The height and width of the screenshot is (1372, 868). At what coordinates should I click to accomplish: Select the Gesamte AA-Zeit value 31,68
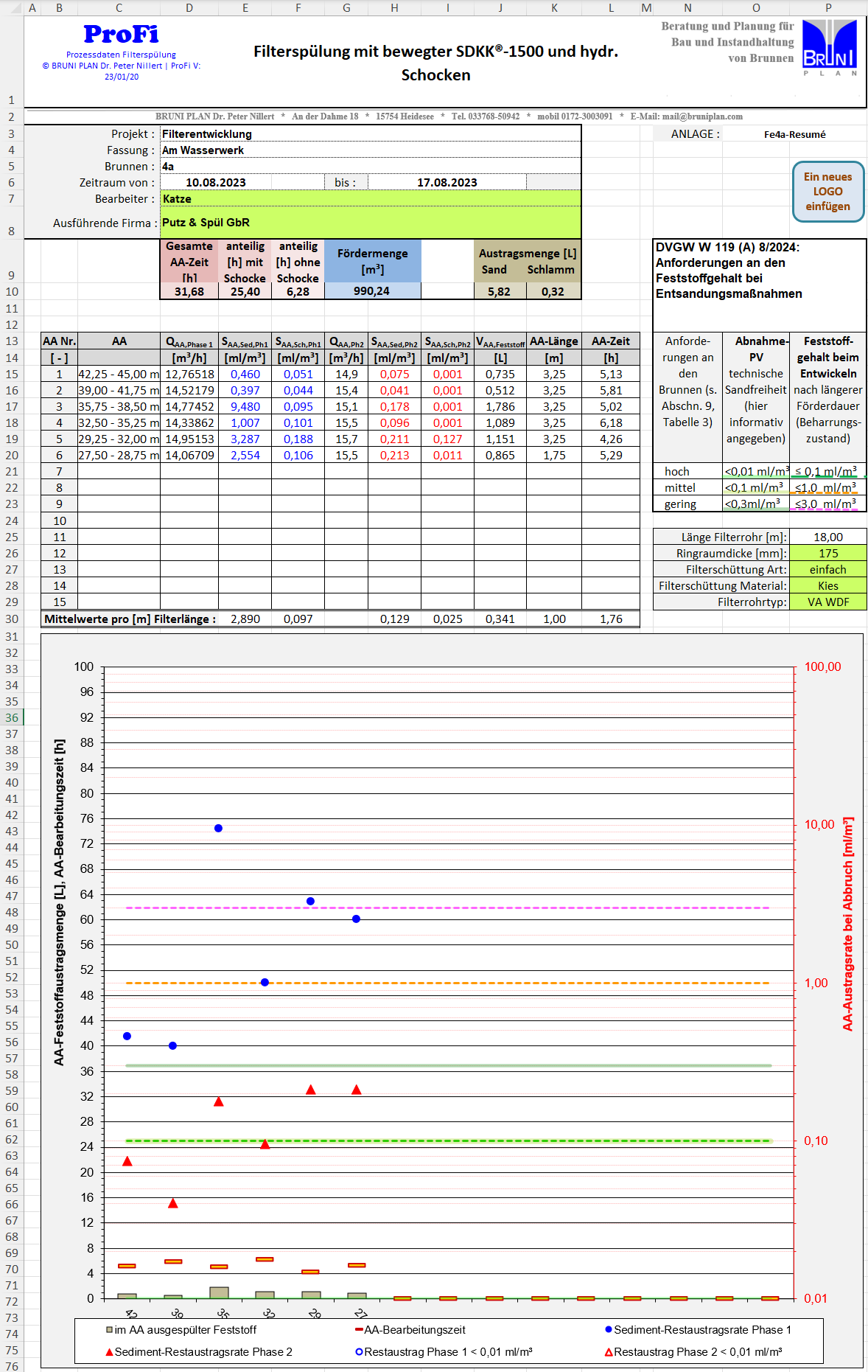189,291
